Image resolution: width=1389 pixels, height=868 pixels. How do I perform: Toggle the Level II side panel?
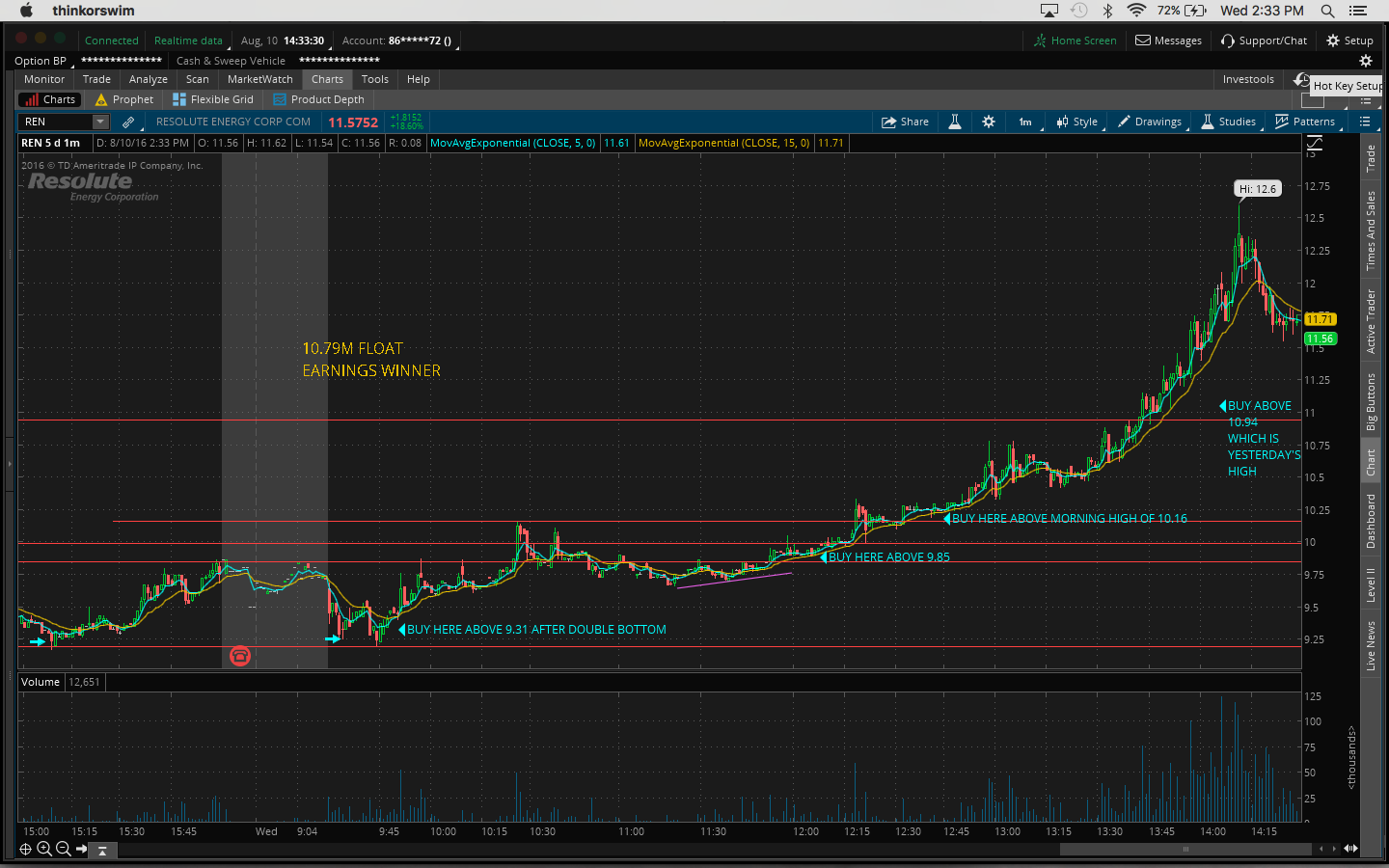point(1371,584)
